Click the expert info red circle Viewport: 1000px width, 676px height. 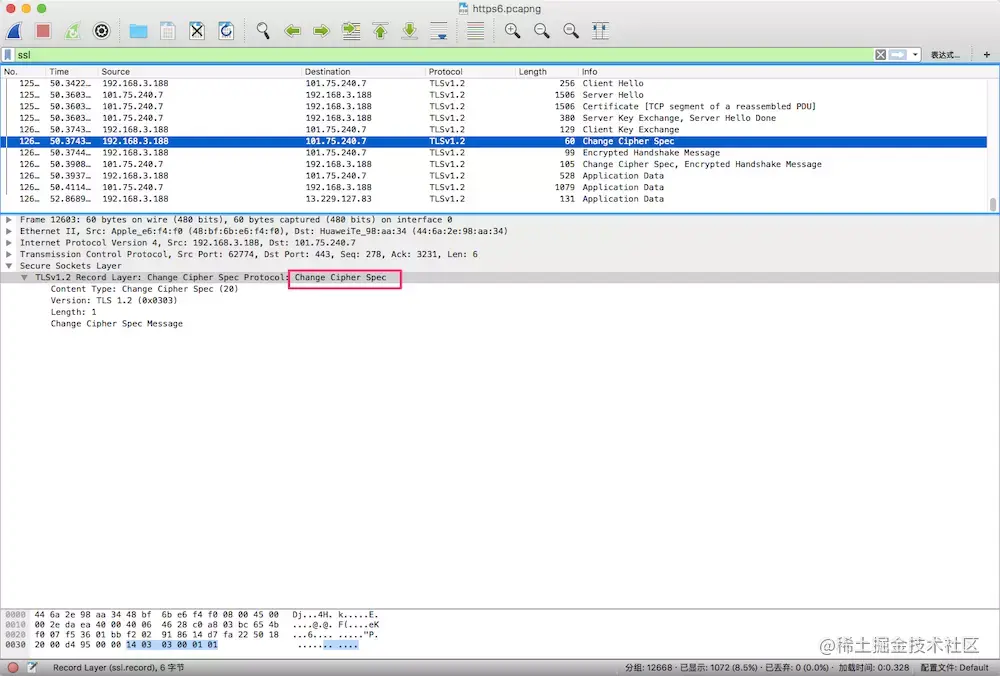click(12, 668)
